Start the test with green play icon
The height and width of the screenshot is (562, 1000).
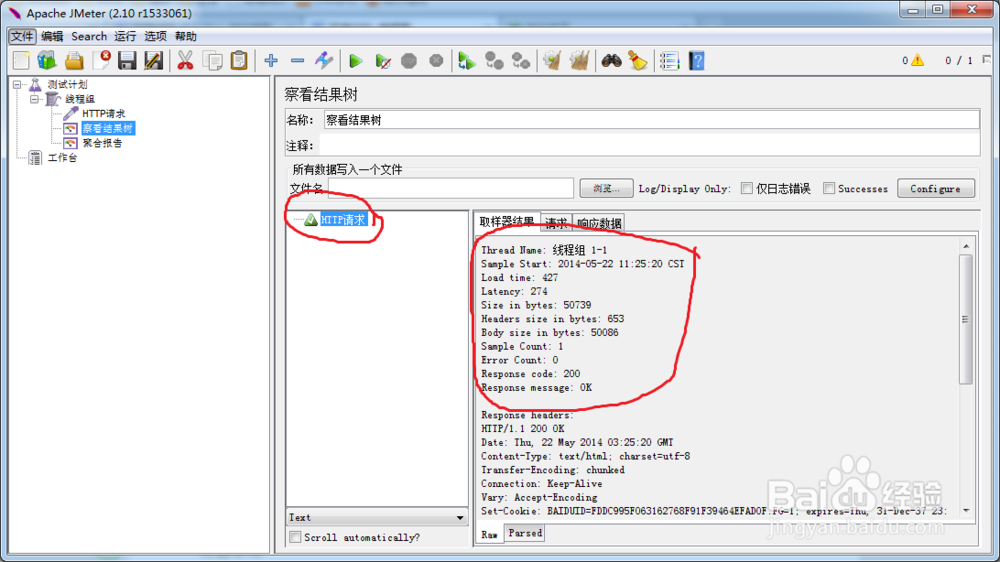tap(356, 61)
